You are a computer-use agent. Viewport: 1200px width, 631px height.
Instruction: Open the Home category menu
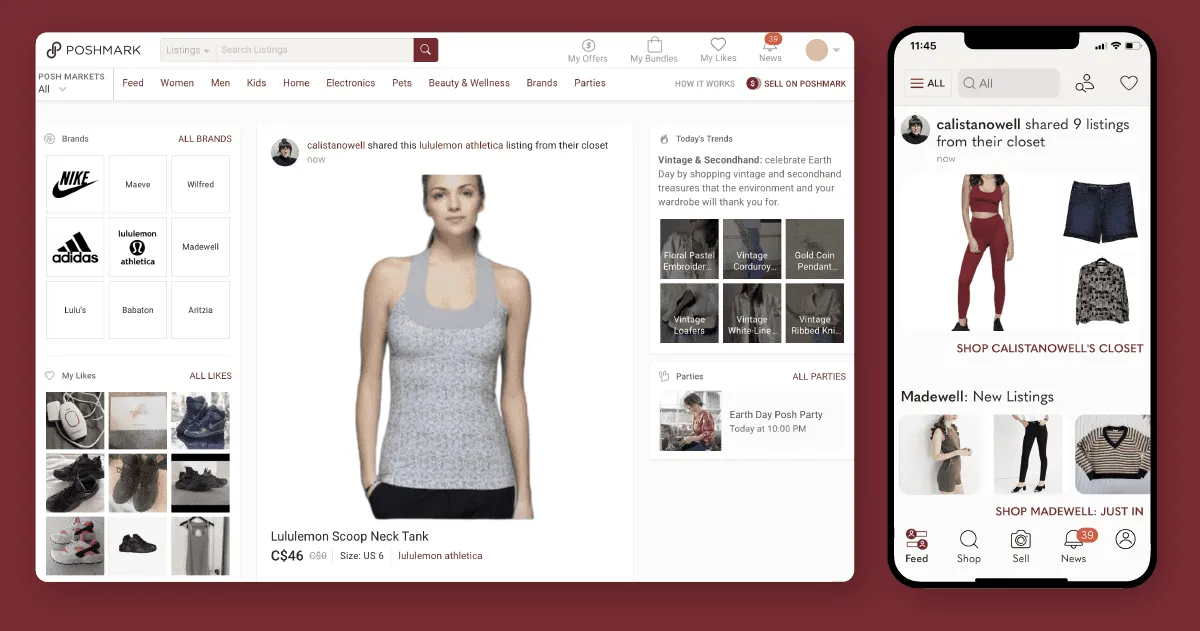click(x=296, y=83)
